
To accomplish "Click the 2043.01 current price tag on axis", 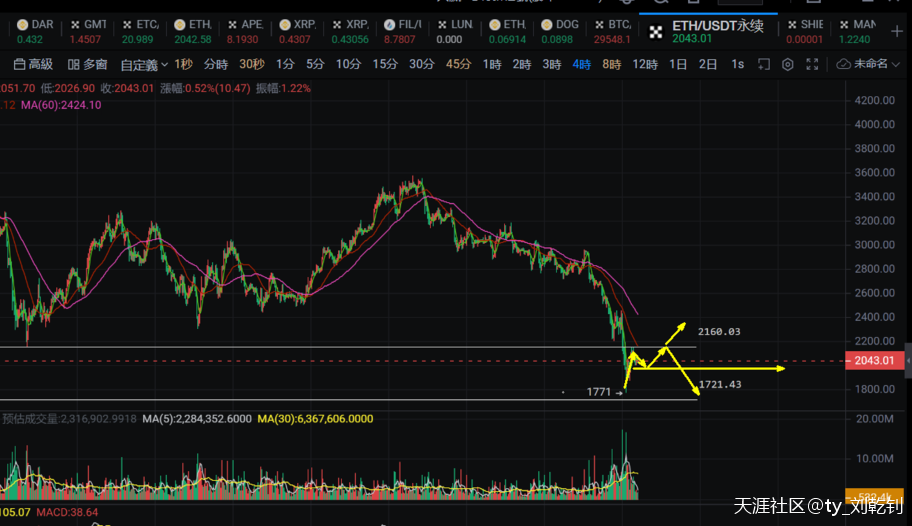I will [x=876, y=361].
